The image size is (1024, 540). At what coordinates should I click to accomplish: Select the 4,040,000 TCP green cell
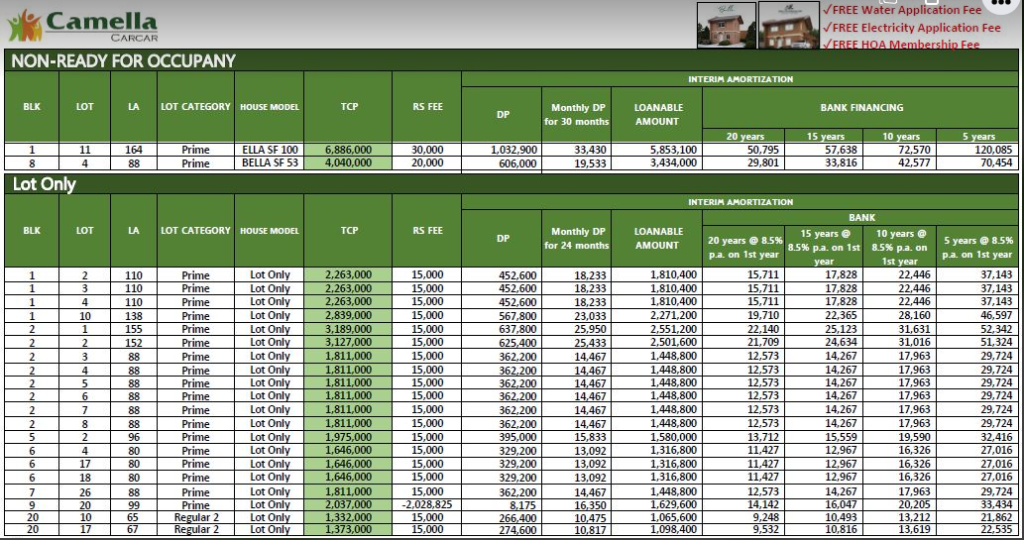point(348,163)
